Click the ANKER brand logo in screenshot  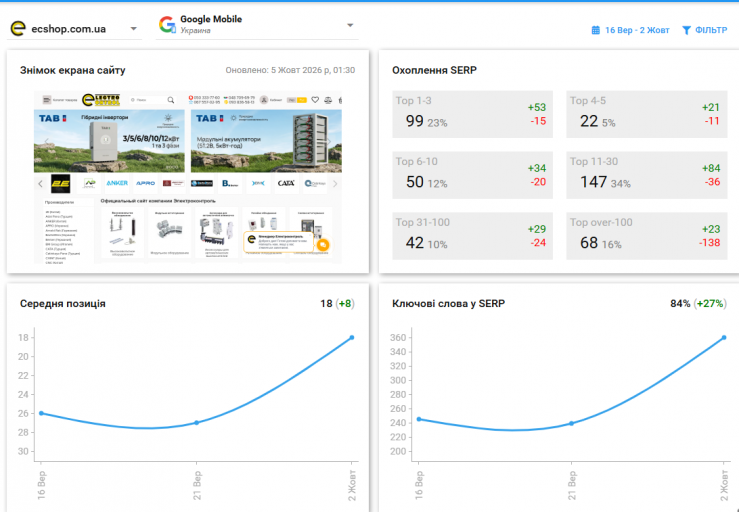(x=117, y=183)
